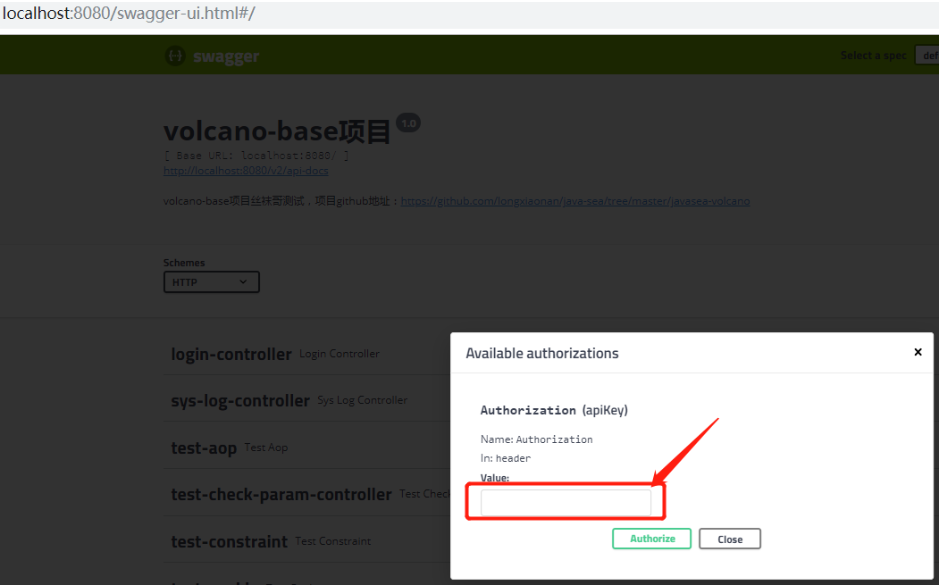The height and width of the screenshot is (588, 941).
Task: Click the Login Controller description text
Action: pyautogui.click(x=339, y=354)
